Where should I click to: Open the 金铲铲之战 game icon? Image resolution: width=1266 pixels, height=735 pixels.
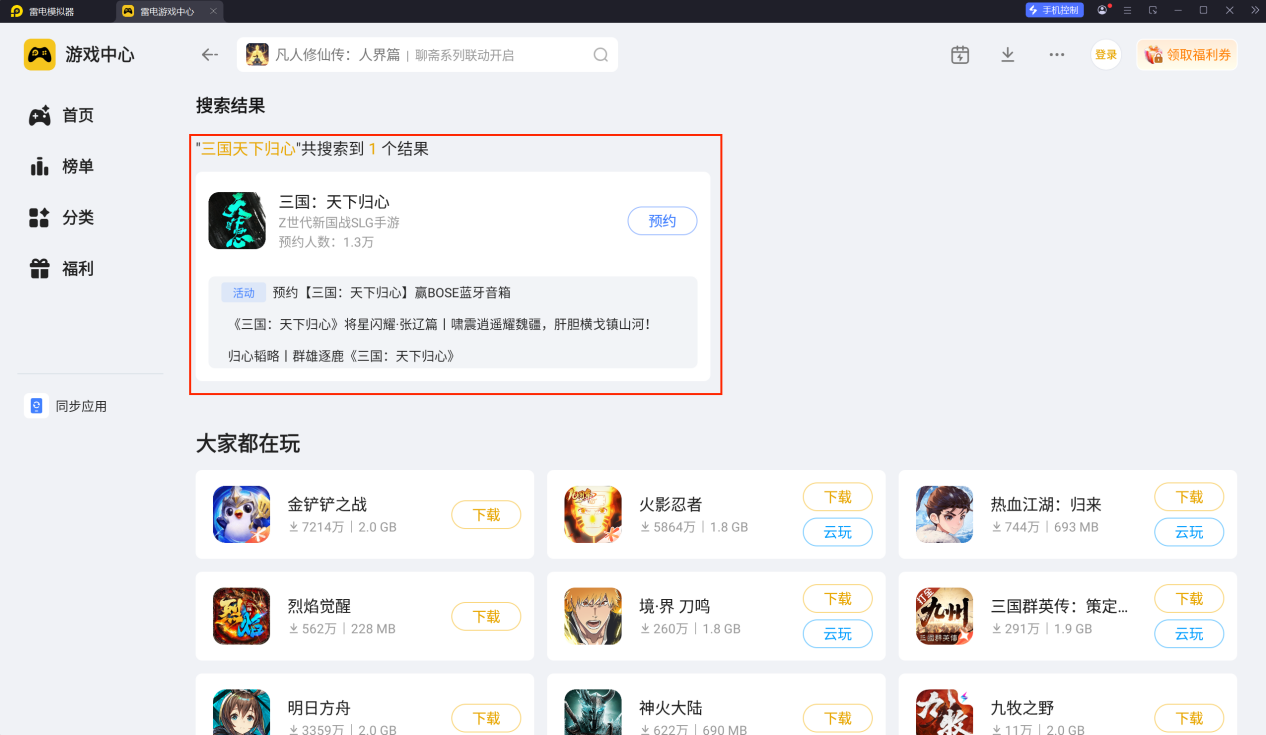coord(241,514)
